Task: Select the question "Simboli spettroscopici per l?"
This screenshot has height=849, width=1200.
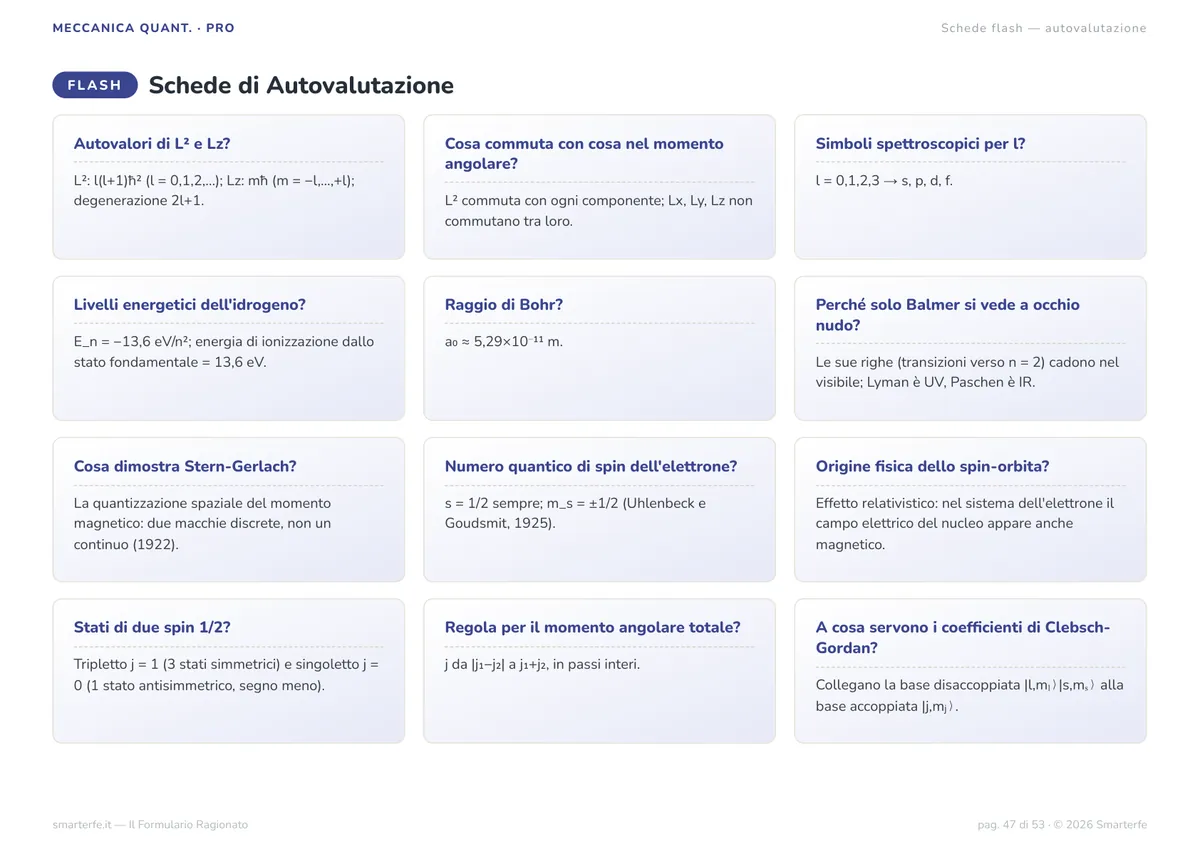Action: 921,143
